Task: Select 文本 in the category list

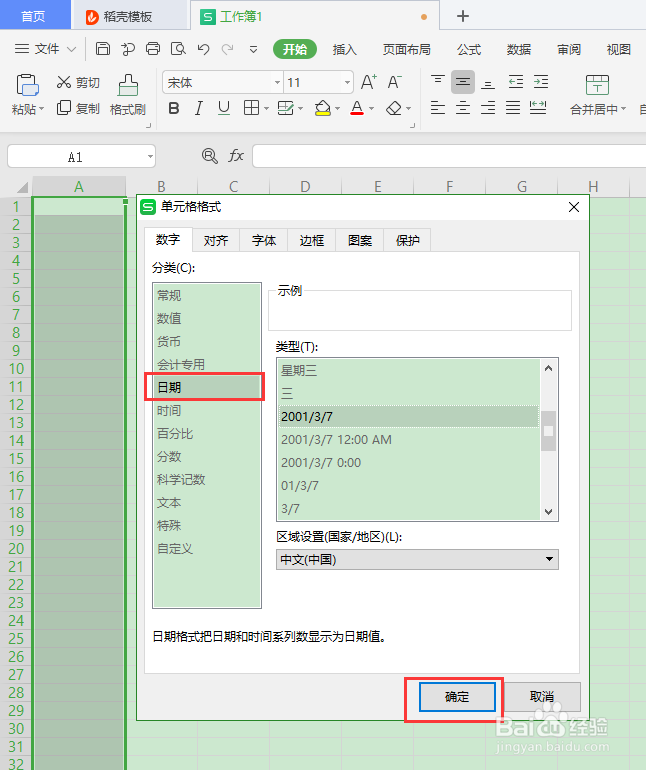Action: (x=206, y=502)
